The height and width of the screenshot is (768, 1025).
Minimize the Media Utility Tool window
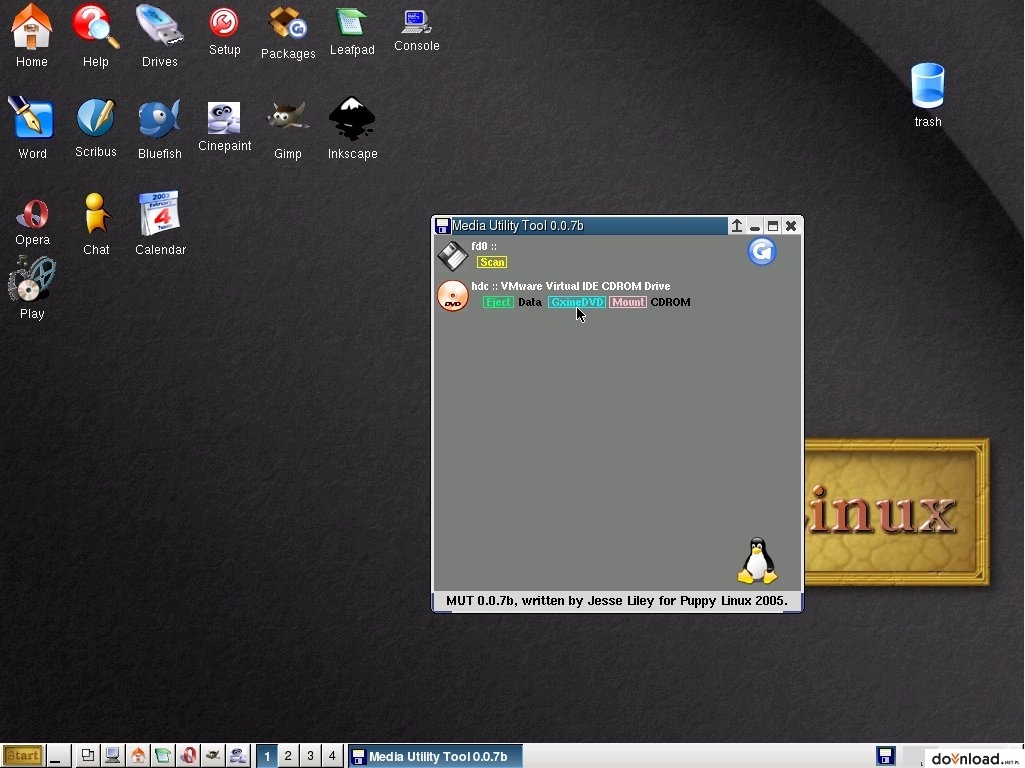755,225
